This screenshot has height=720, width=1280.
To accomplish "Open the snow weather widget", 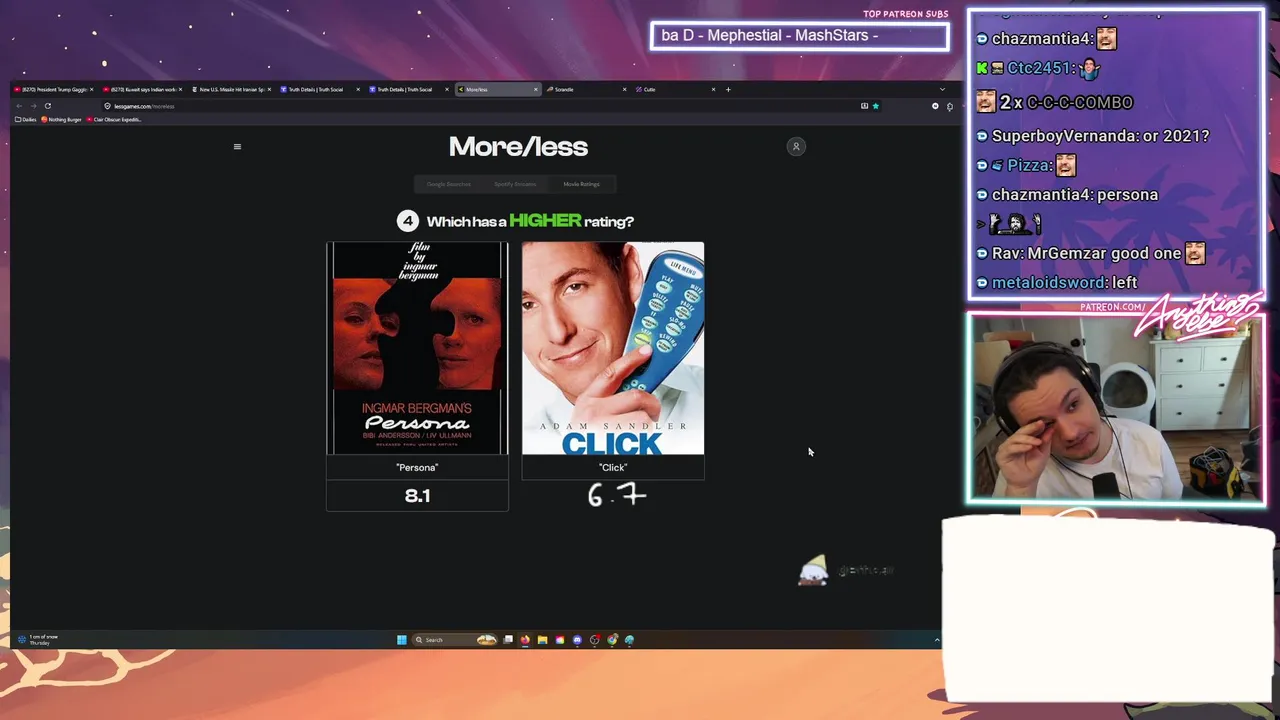I will tap(40, 640).
